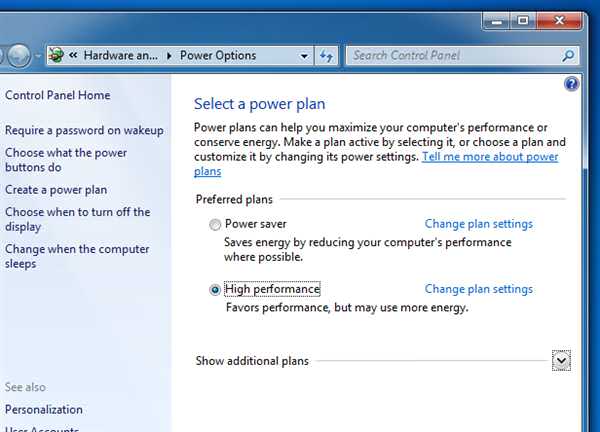Minimize the Power Options window

pyautogui.click(x=497, y=21)
